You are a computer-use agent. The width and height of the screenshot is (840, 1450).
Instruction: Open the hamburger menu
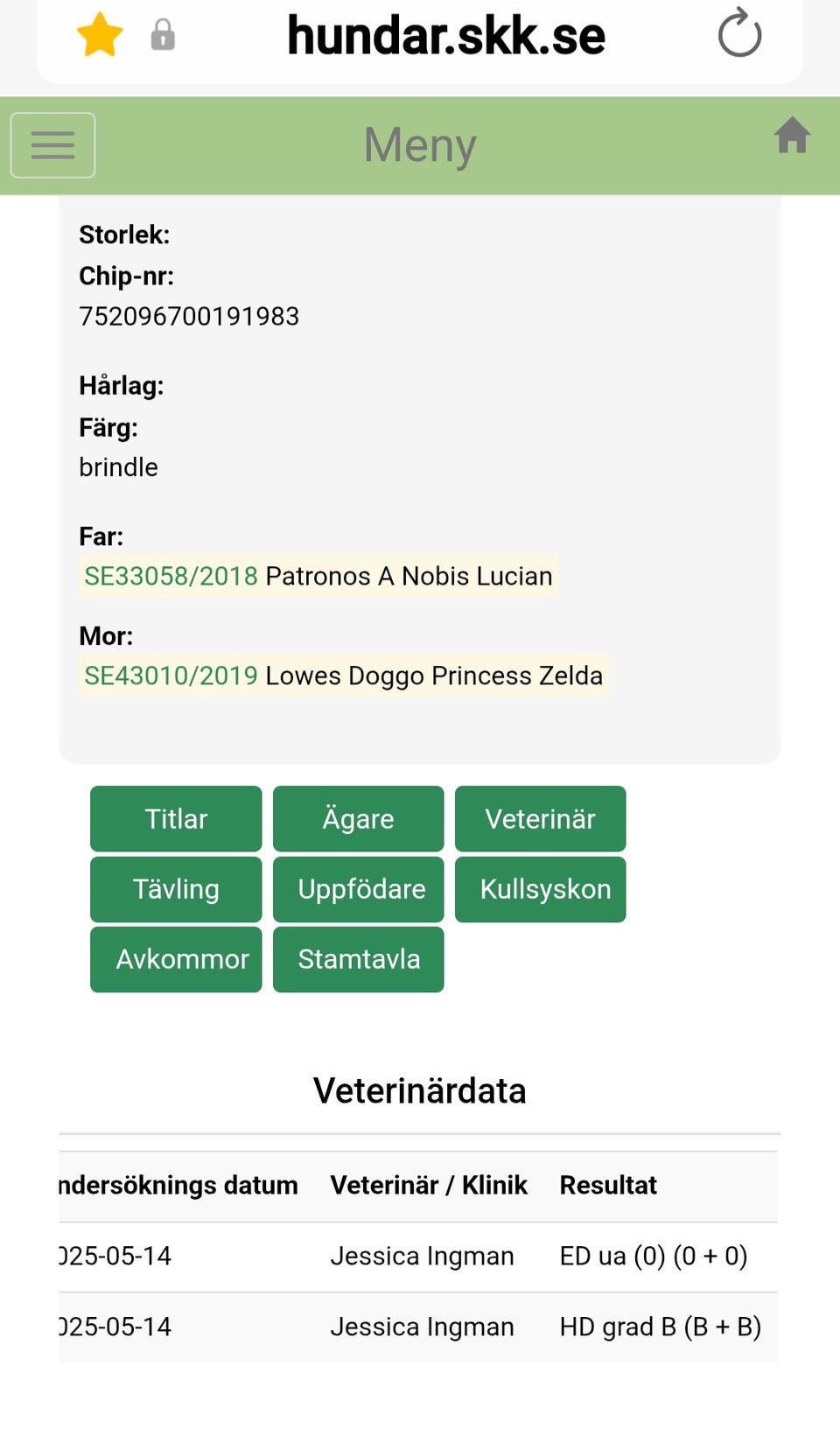click(x=52, y=145)
